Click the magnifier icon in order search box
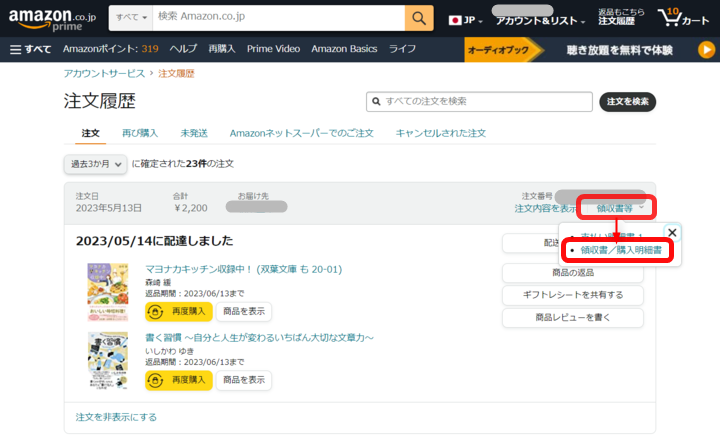Image resolution: width=720 pixels, height=438 pixels. point(376,101)
